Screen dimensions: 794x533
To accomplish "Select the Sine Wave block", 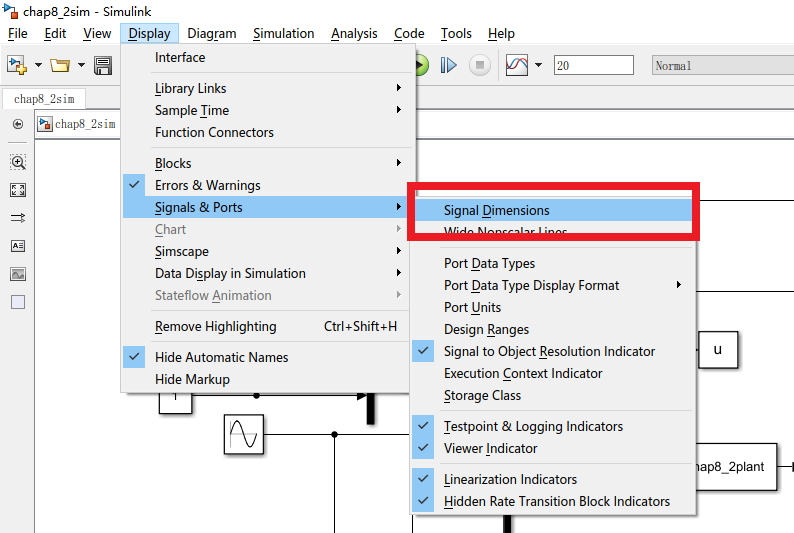I will coord(244,434).
